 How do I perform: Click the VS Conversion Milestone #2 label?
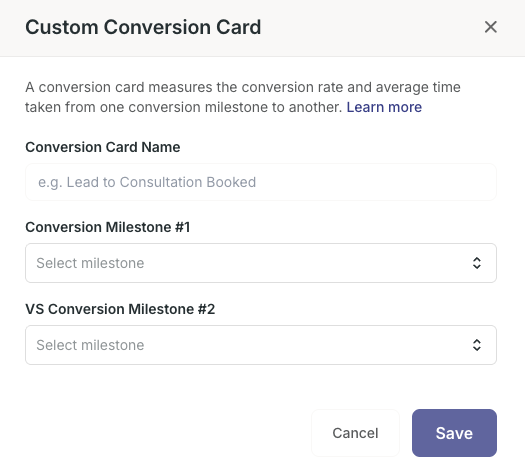pyautogui.click(x=120, y=309)
